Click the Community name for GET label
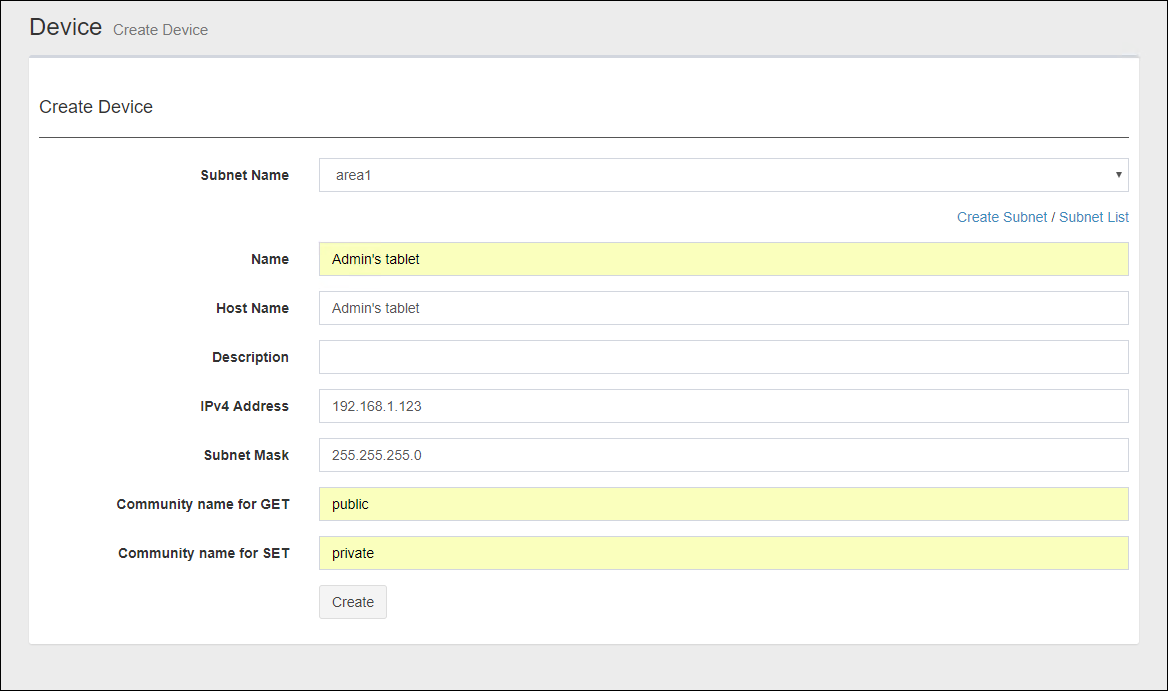This screenshot has width=1168, height=691. [x=203, y=504]
